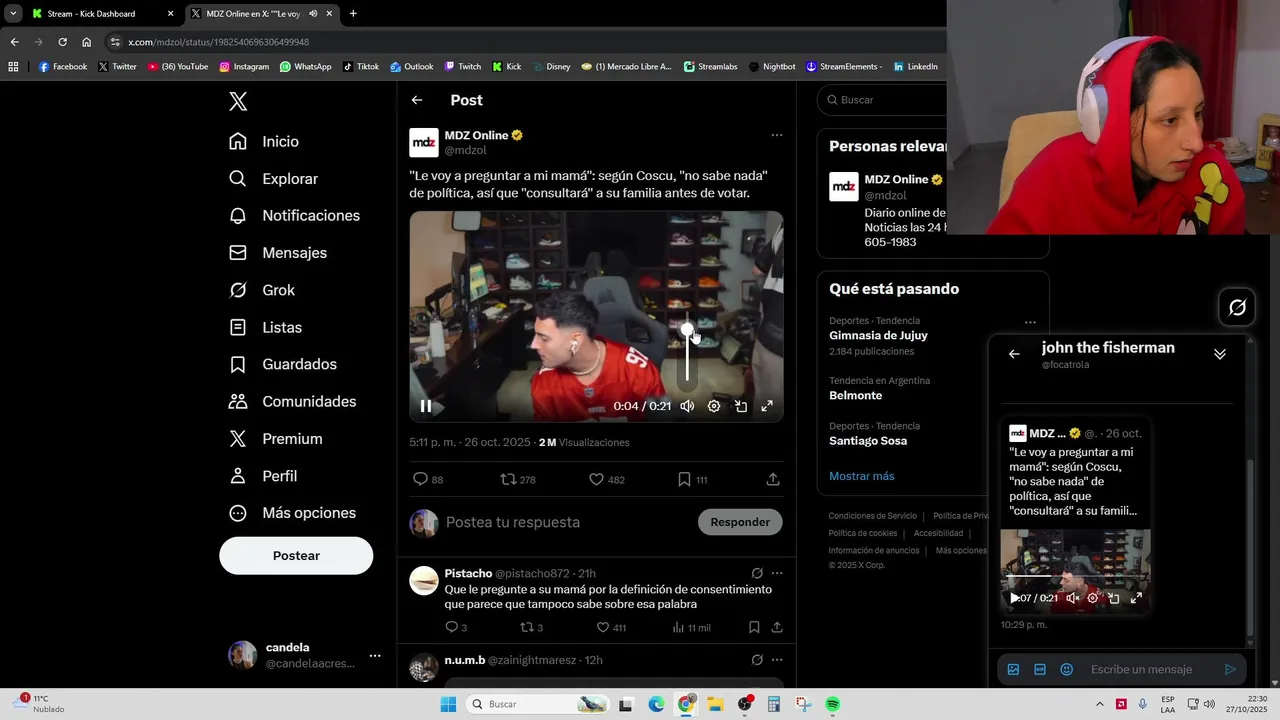Open the three-dot menu on the MDZ Online post
This screenshot has height=720, width=1280.
point(777,135)
